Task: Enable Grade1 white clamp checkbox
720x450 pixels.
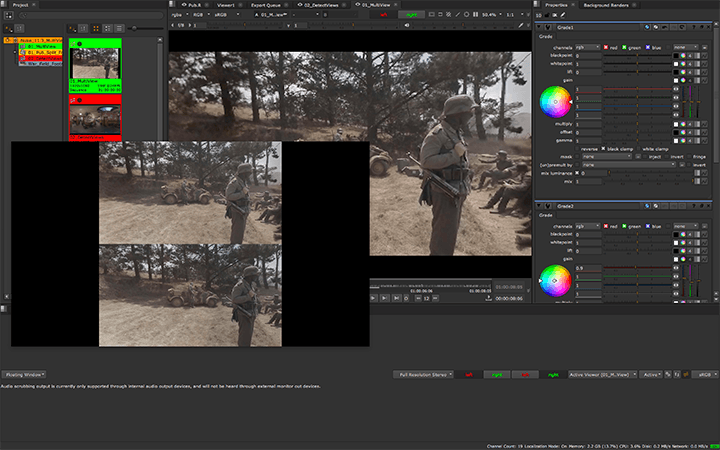Action: click(x=638, y=149)
